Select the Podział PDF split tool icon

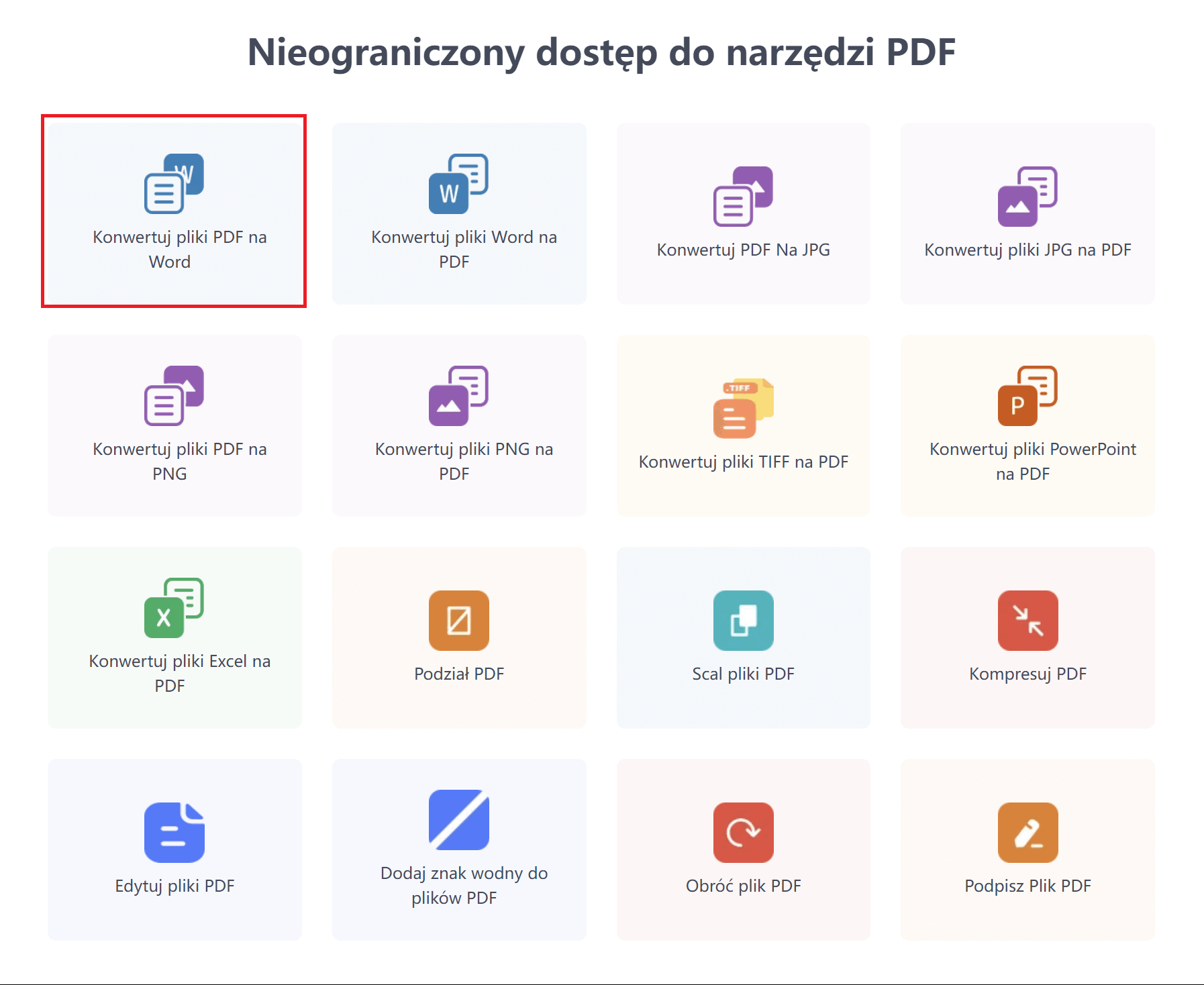pyautogui.click(x=458, y=621)
